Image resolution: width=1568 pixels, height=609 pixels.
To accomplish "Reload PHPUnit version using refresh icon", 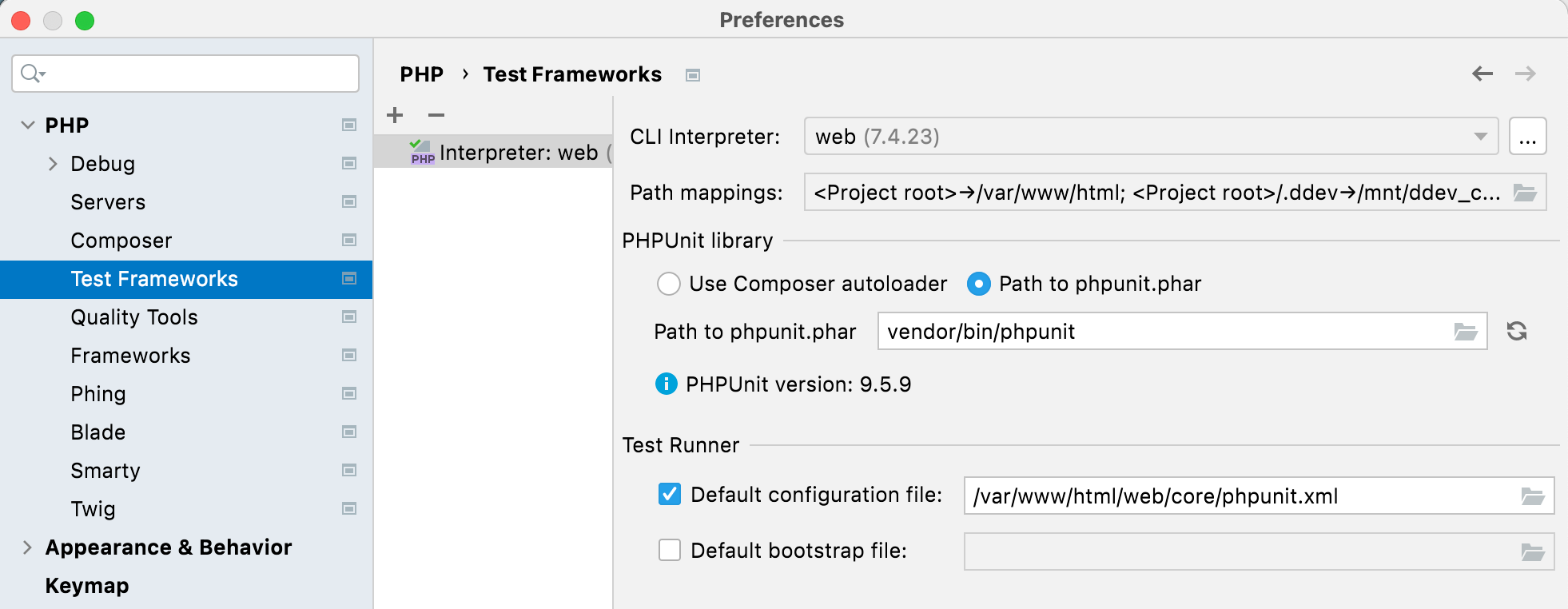I will click(x=1518, y=331).
